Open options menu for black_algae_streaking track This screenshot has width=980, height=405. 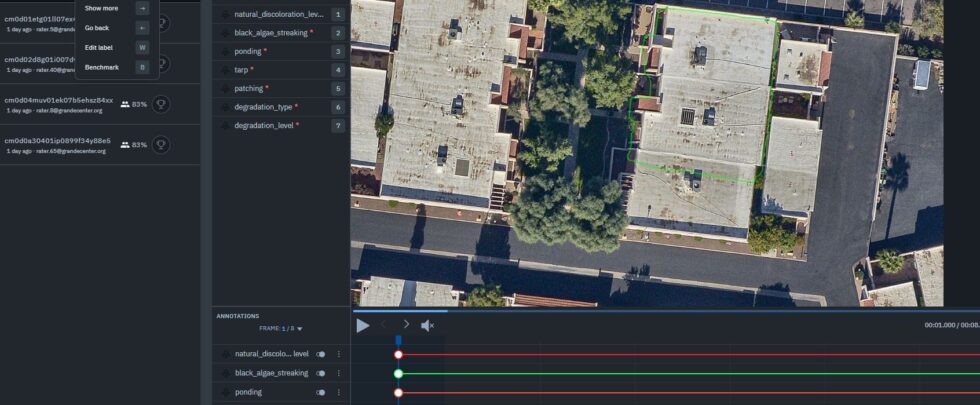[339, 373]
